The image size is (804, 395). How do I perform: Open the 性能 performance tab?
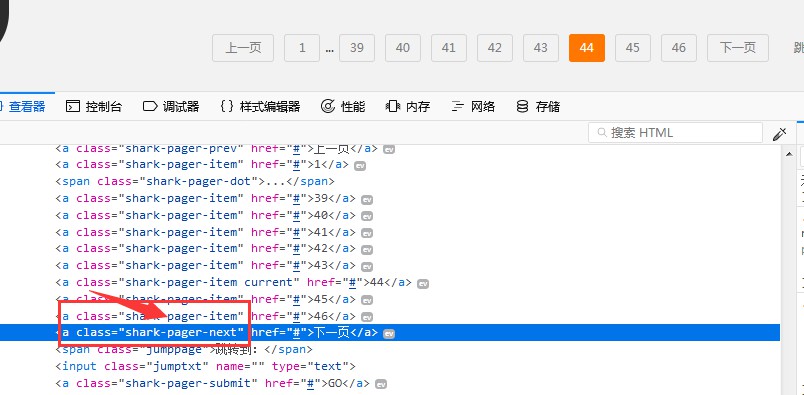point(343,107)
